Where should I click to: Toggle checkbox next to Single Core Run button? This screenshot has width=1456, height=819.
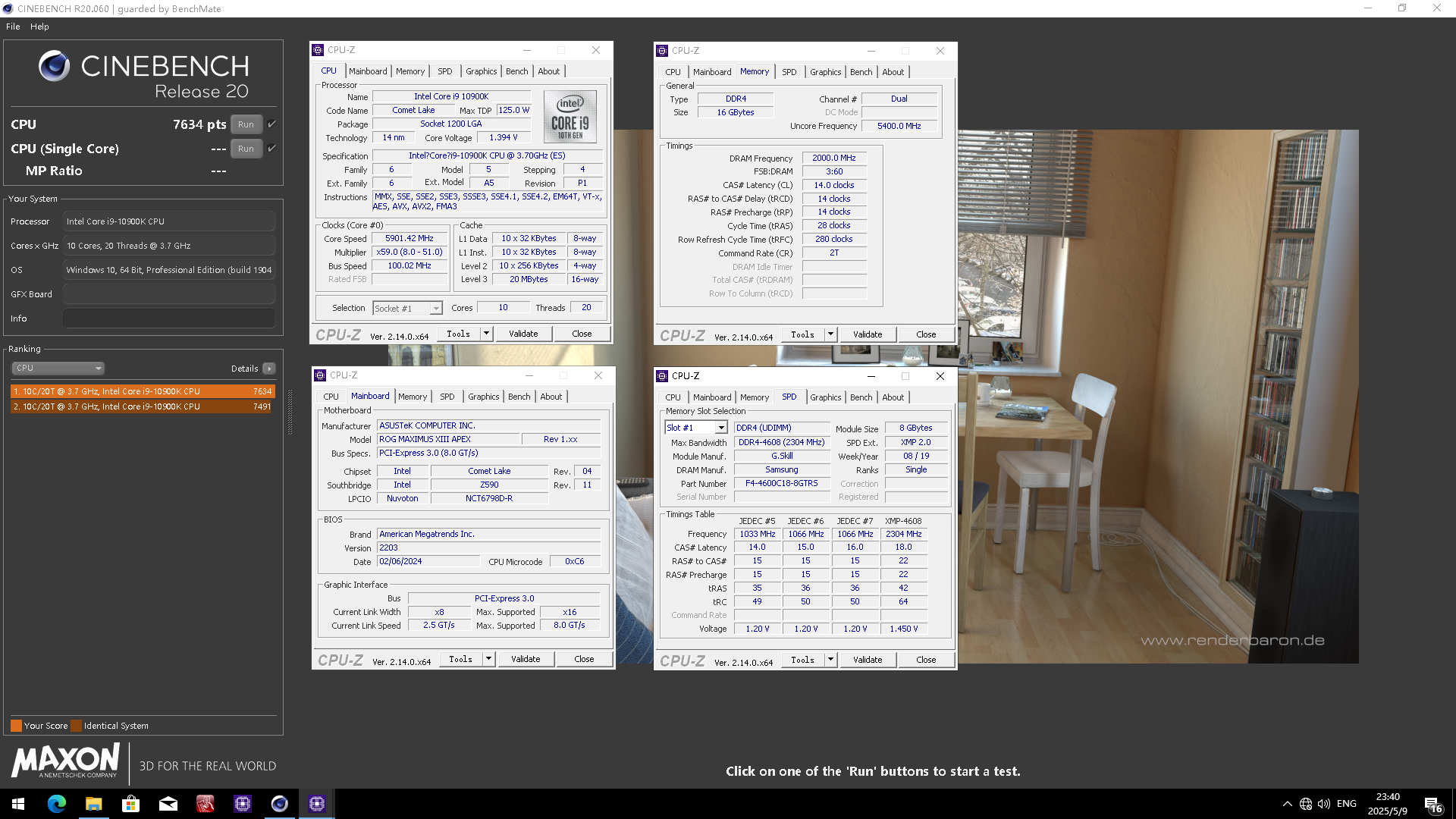pyautogui.click(x=271, y=148)
